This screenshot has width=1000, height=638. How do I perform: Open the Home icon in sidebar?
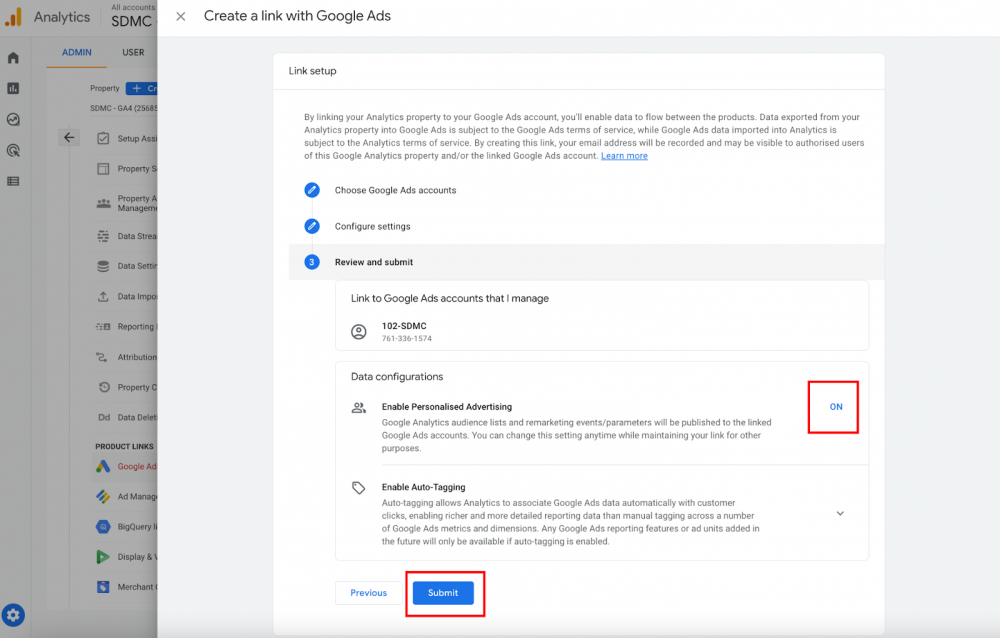pos(13,58)
